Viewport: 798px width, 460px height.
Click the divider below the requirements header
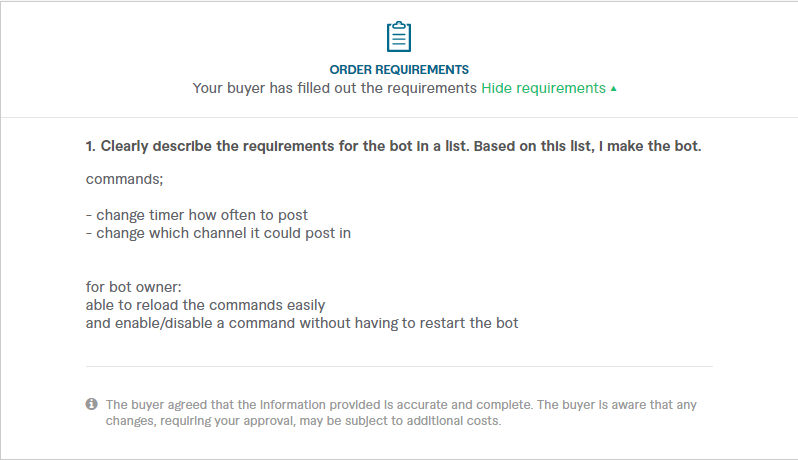click(399, 117)
